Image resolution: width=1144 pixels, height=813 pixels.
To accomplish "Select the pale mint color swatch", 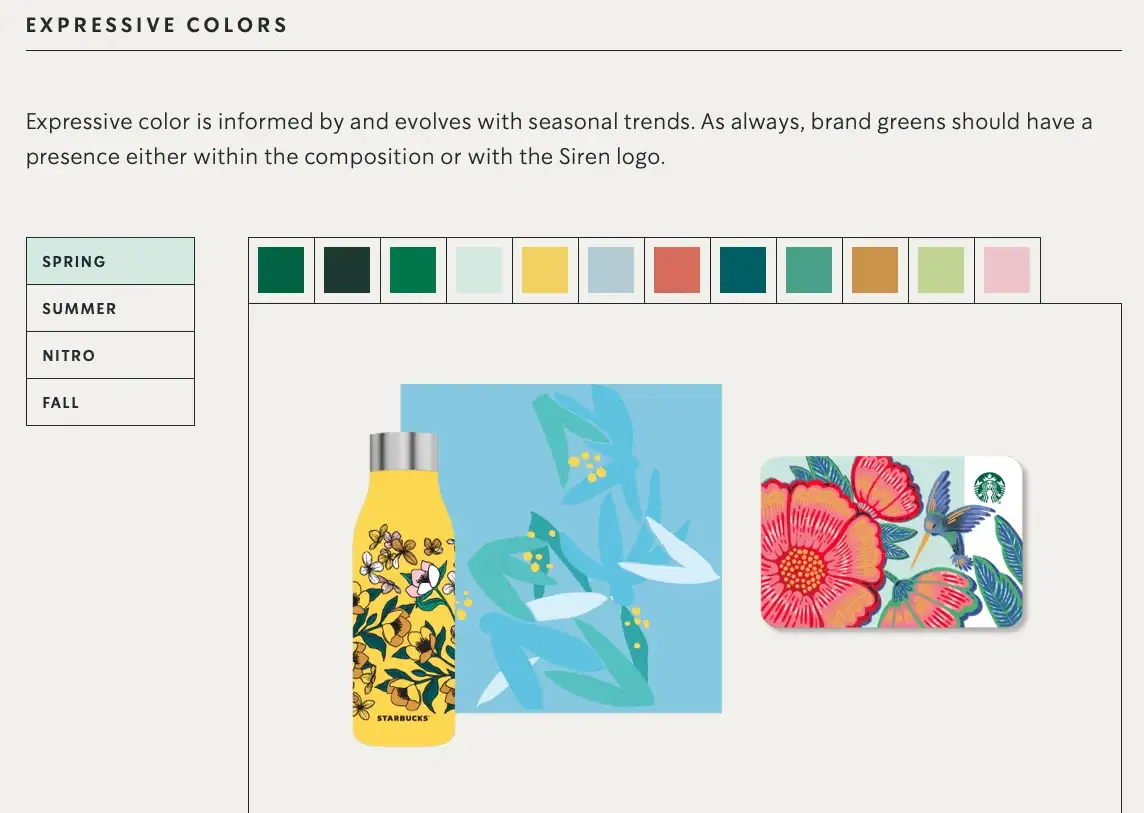I will coord(479,270).
